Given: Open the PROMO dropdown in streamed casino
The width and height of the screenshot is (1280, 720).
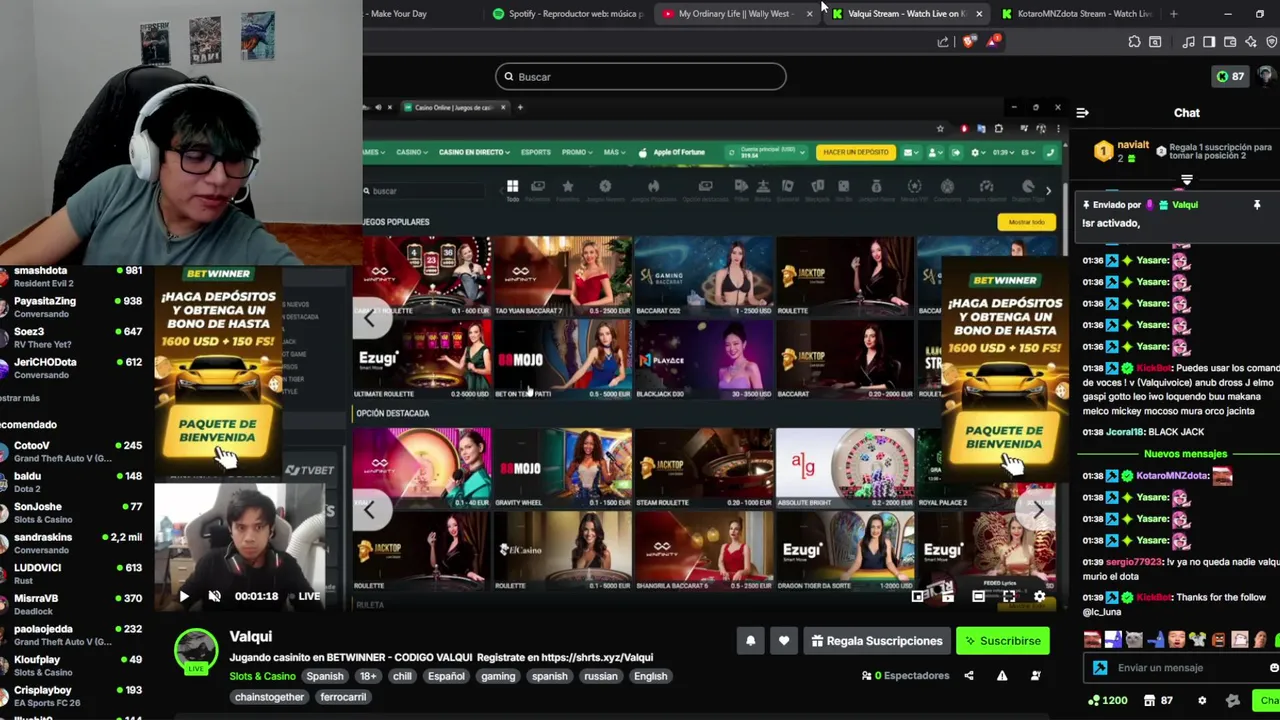Looking at the screenshot, I should pyautogui.click(x=576, y=152).
